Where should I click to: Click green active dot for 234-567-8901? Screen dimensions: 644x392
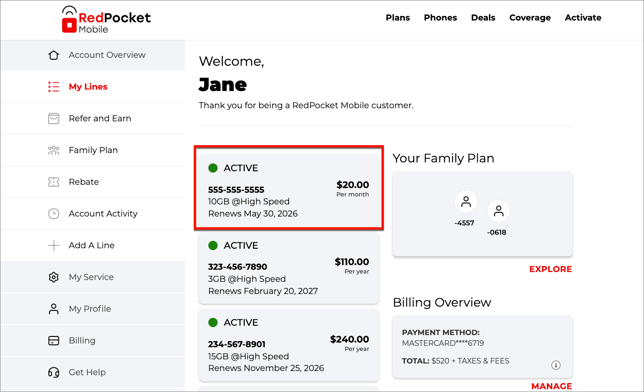[213, 323]
